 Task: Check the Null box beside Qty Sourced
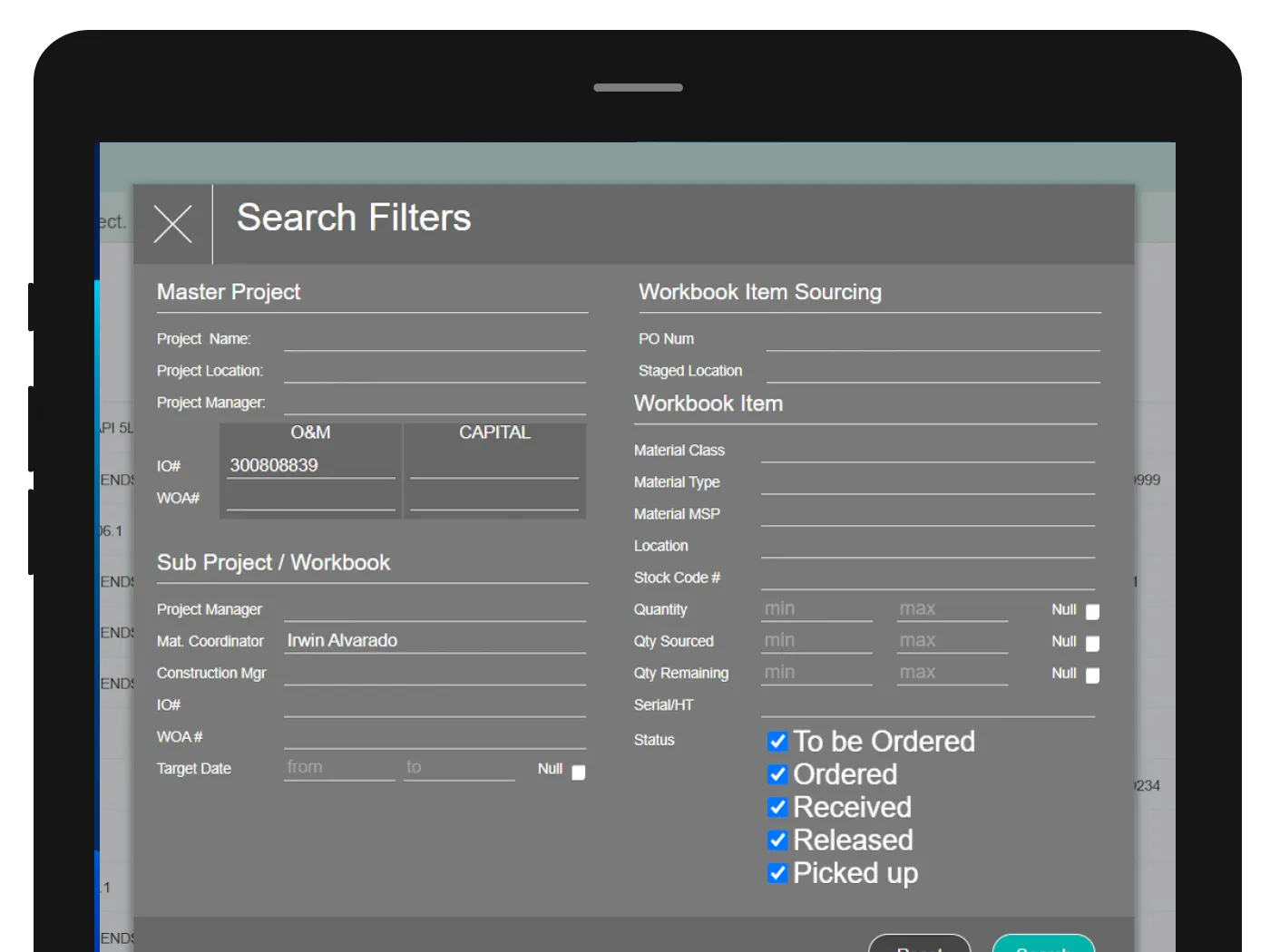1091,644
